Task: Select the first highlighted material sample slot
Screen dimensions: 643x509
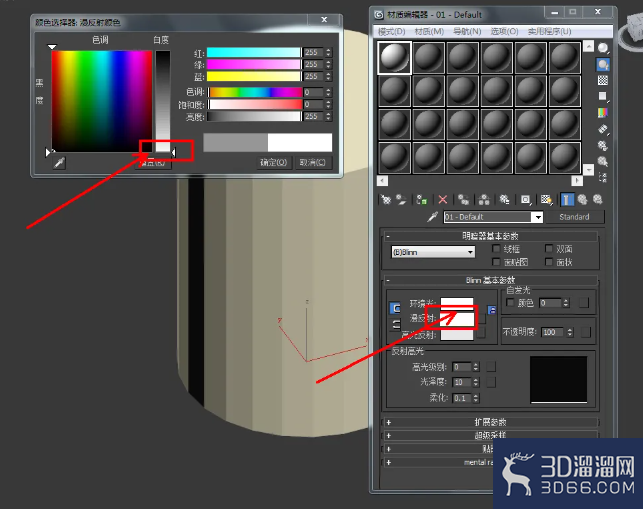Action: coord(394,57)
